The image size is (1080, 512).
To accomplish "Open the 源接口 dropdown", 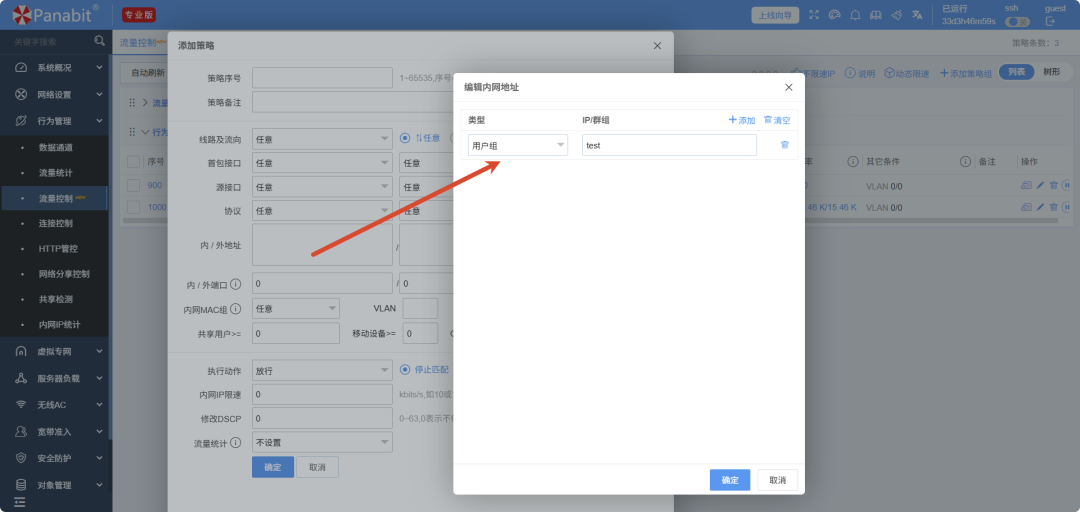I will tap(322, 187).
